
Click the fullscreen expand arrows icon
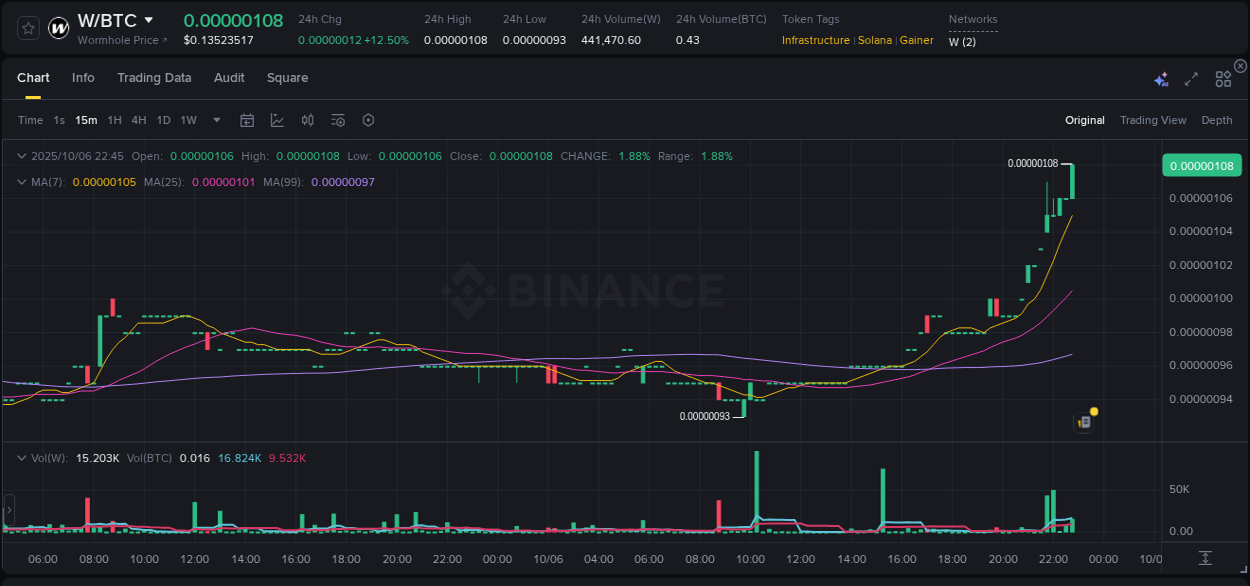pos(1190,78)
